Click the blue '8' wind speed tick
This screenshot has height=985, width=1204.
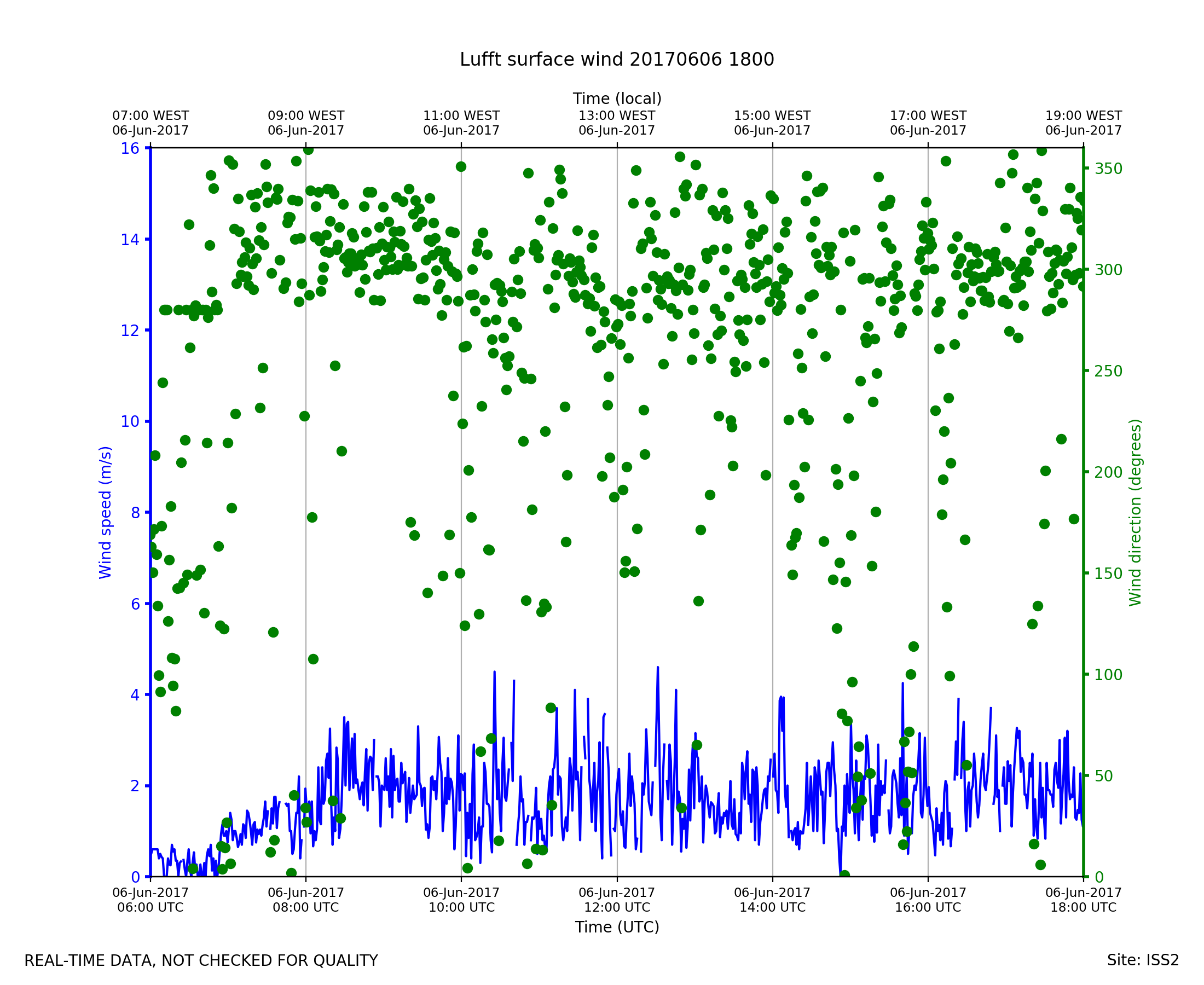[135, 513]
